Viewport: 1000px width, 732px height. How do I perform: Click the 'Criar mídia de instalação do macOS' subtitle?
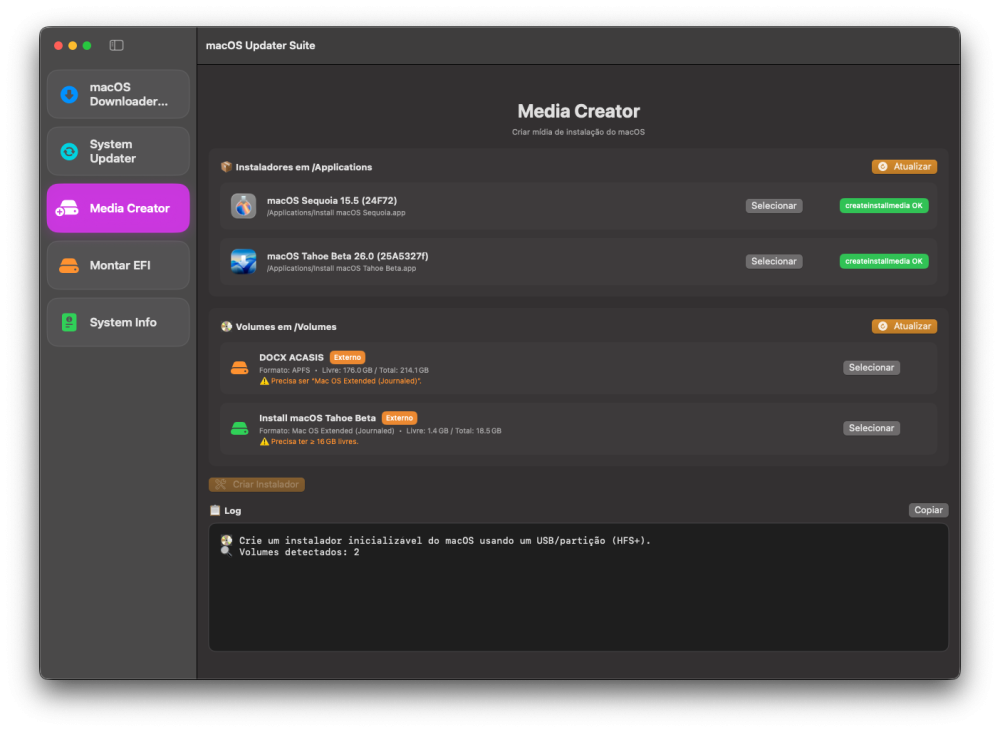(578, 133)
